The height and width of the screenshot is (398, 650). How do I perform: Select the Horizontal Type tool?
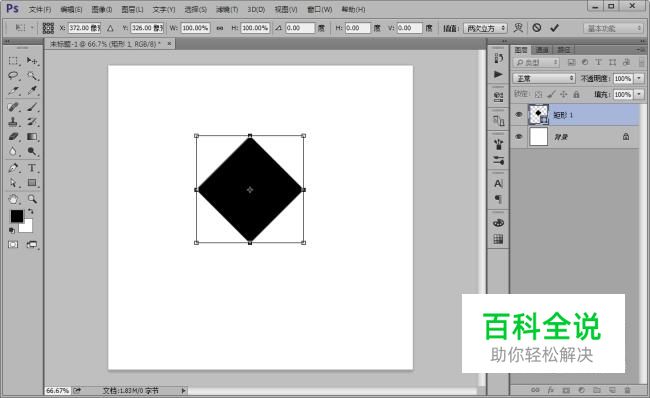click(32, 168)
